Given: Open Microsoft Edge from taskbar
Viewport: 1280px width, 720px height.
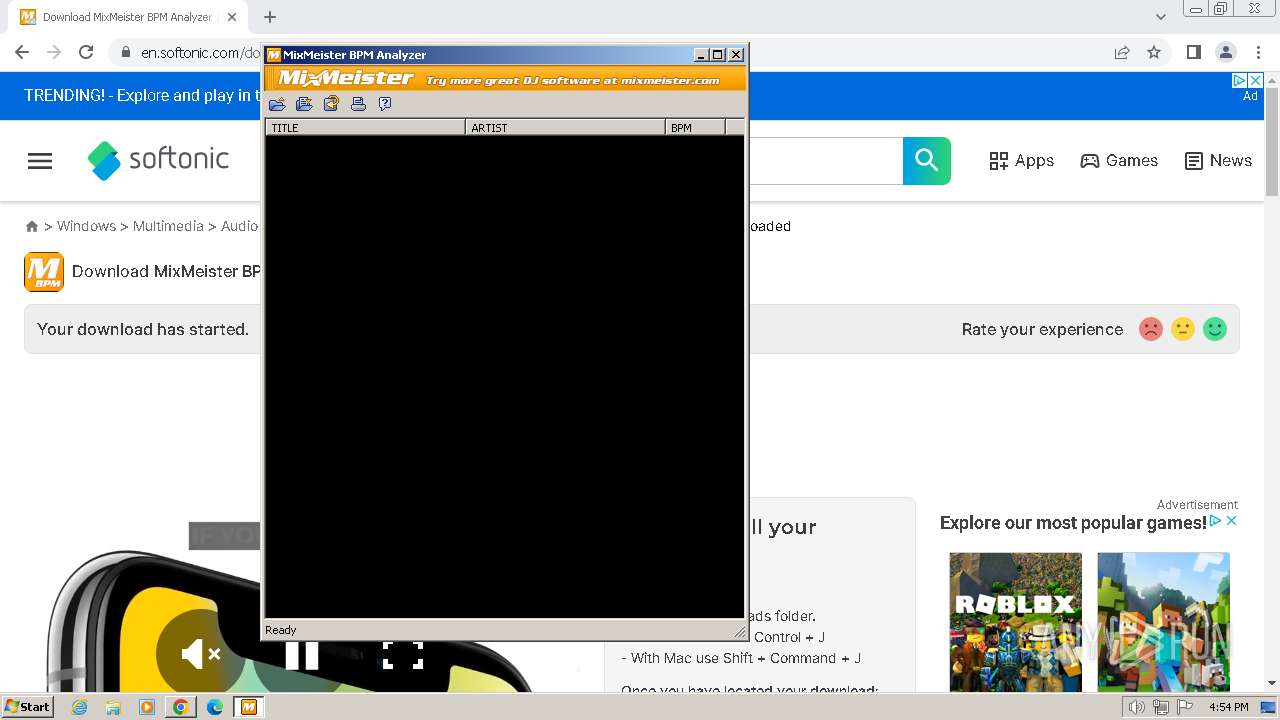Looking at the screenshot, I should [x=215, y=707].
